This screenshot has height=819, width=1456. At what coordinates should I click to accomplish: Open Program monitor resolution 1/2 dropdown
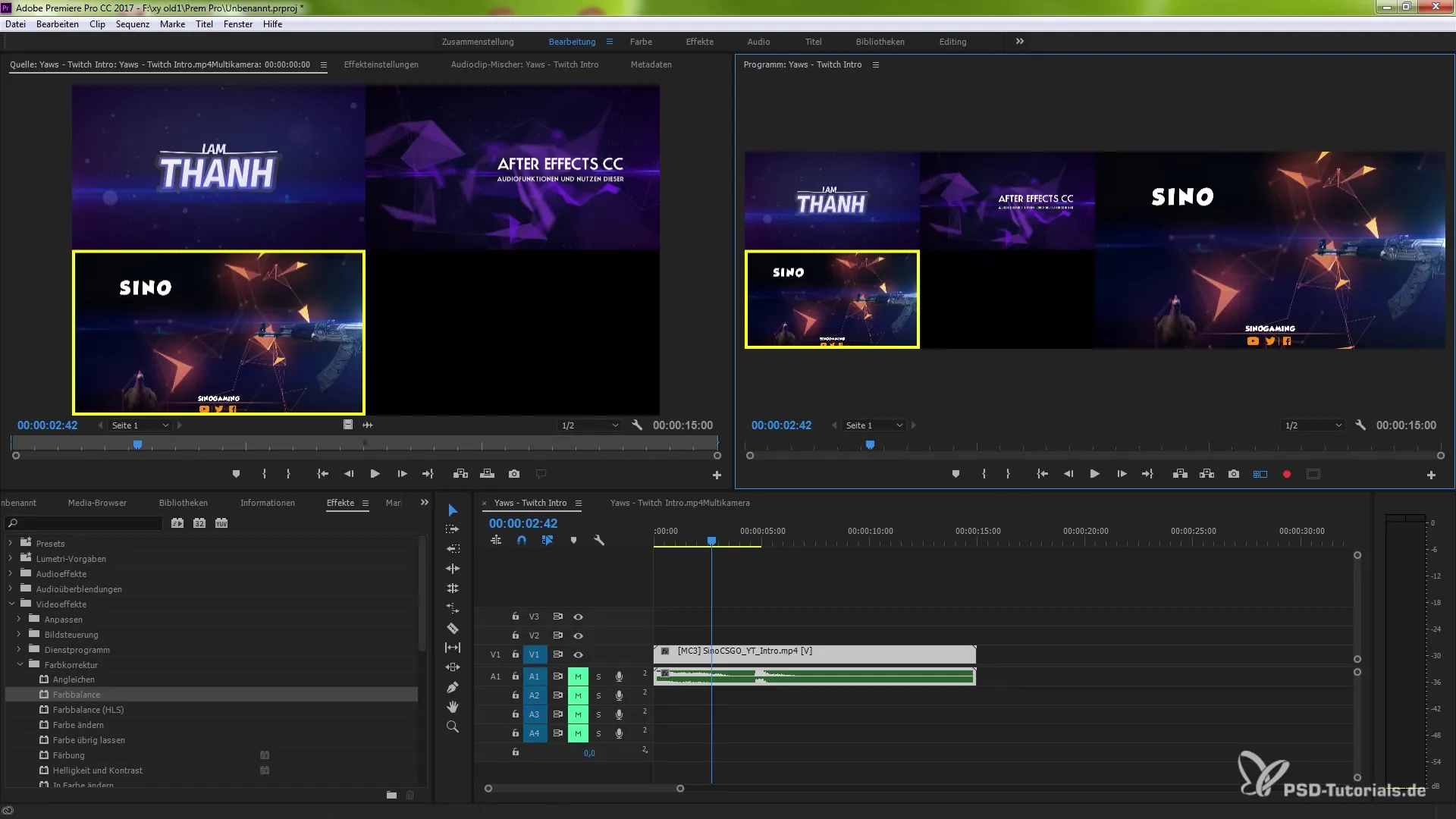1313,425
